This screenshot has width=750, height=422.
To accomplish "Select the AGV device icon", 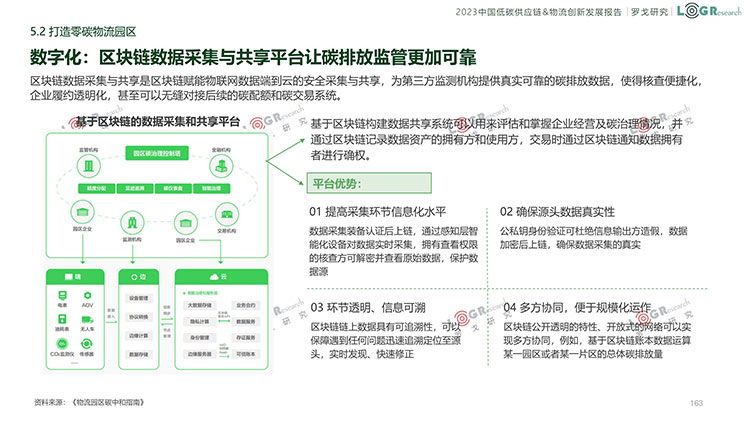I will (87, 295).
